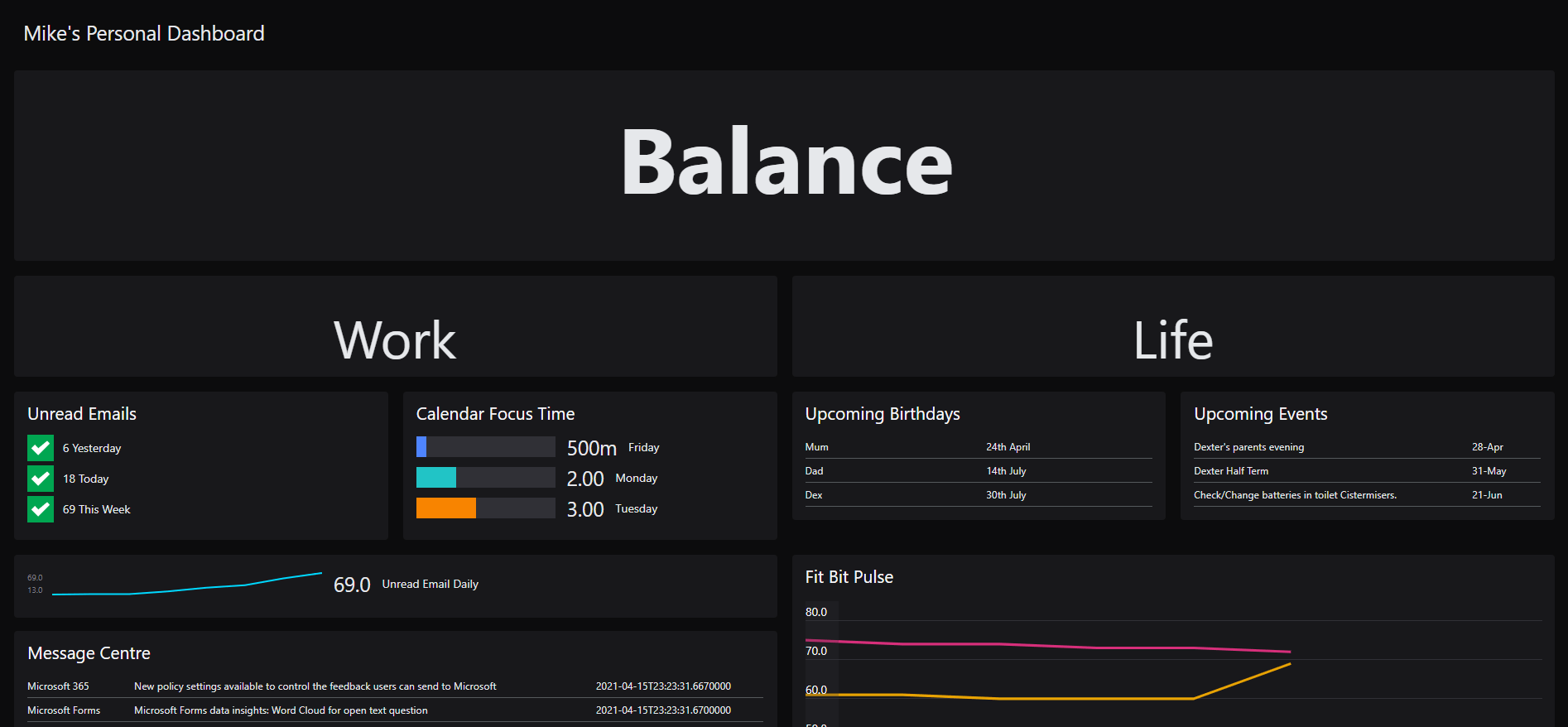Click the orange Tuesday focus time bar
Screen dimensions: 1568x727
pos(445,508)
